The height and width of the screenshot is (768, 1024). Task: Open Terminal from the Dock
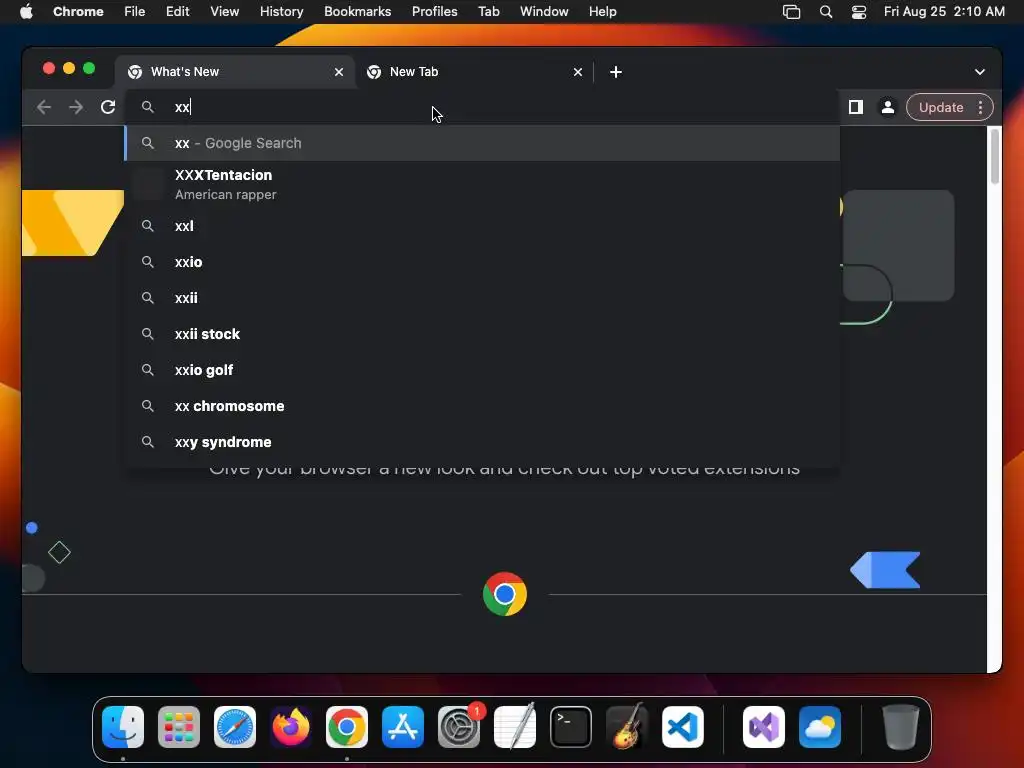[x=571, y=727]
